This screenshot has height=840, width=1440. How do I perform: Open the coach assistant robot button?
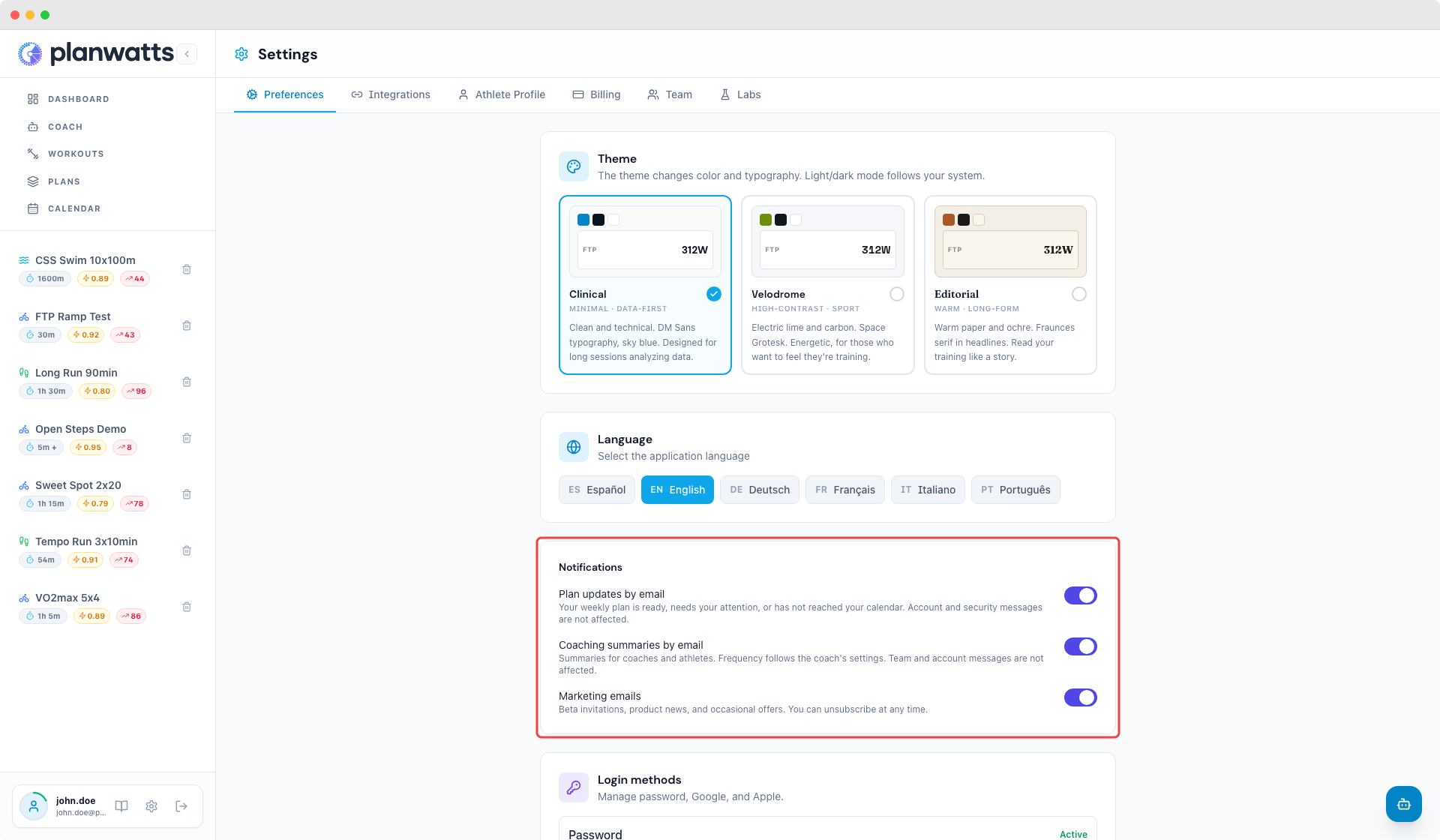[1404, 804]
